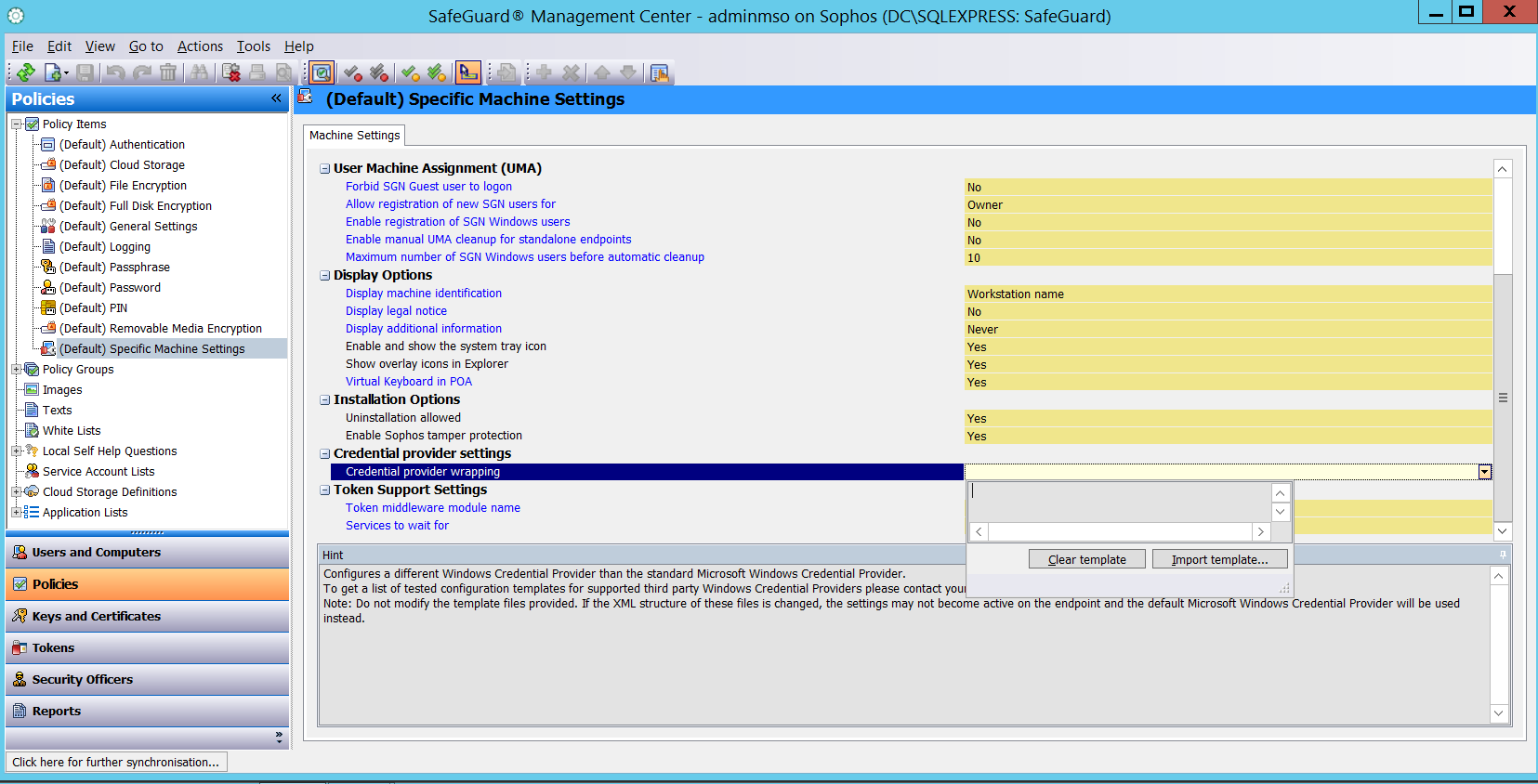Select (Default) Removable Media Encryption policy
The width and height of the screenshot is (1538, 784).
(x=161, y=329)
